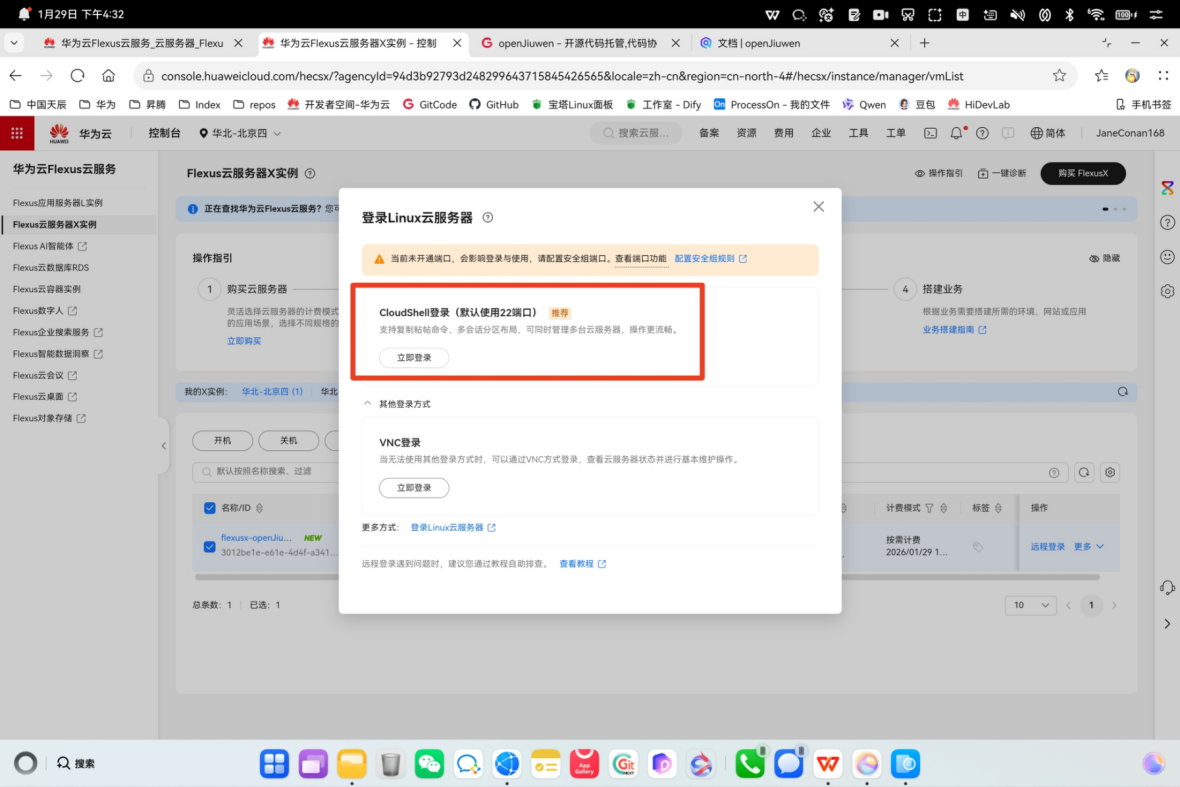Open JaneConan168 account menu
Image resolution: width=1180 pixels, height=787 pixels.
pos(1130,133)
